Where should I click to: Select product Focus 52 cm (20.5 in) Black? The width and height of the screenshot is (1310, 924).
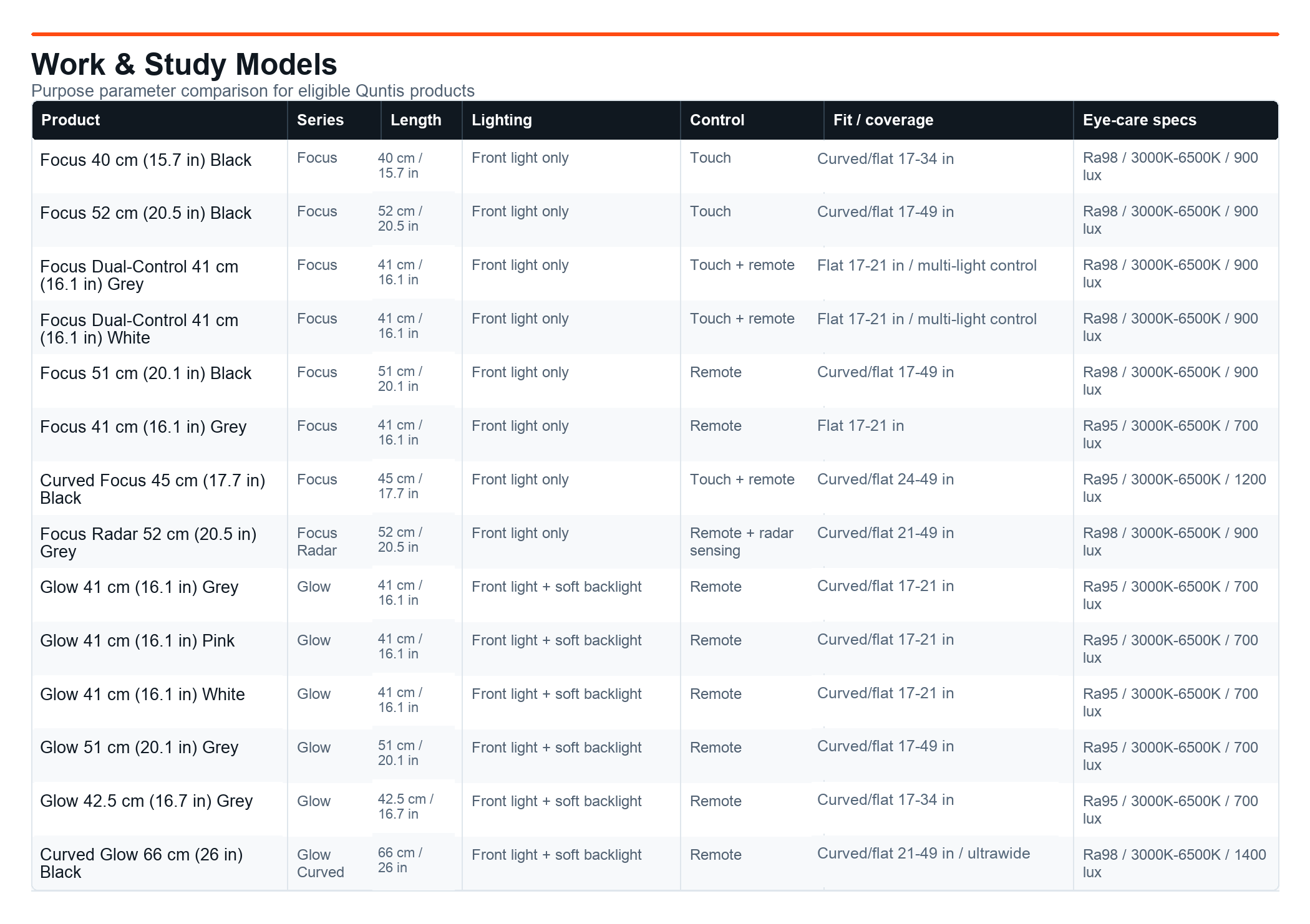[x=145, y=213]
